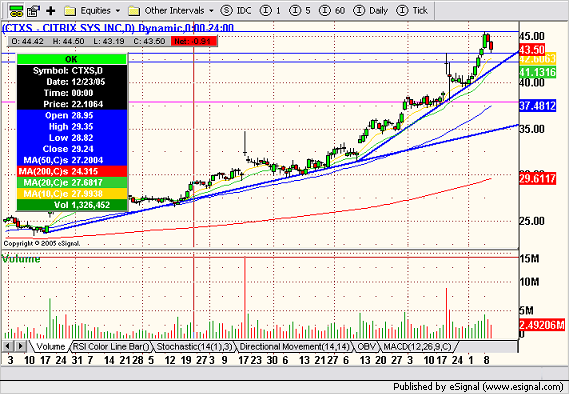The image size is (569, 394).
Task: Open the Stochastic(14(1),3) tab
Action: 194,347
